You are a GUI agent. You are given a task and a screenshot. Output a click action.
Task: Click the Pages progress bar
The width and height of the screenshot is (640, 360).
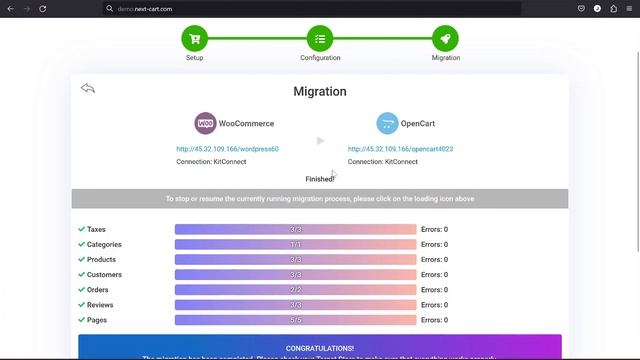(x=296, y=320)
